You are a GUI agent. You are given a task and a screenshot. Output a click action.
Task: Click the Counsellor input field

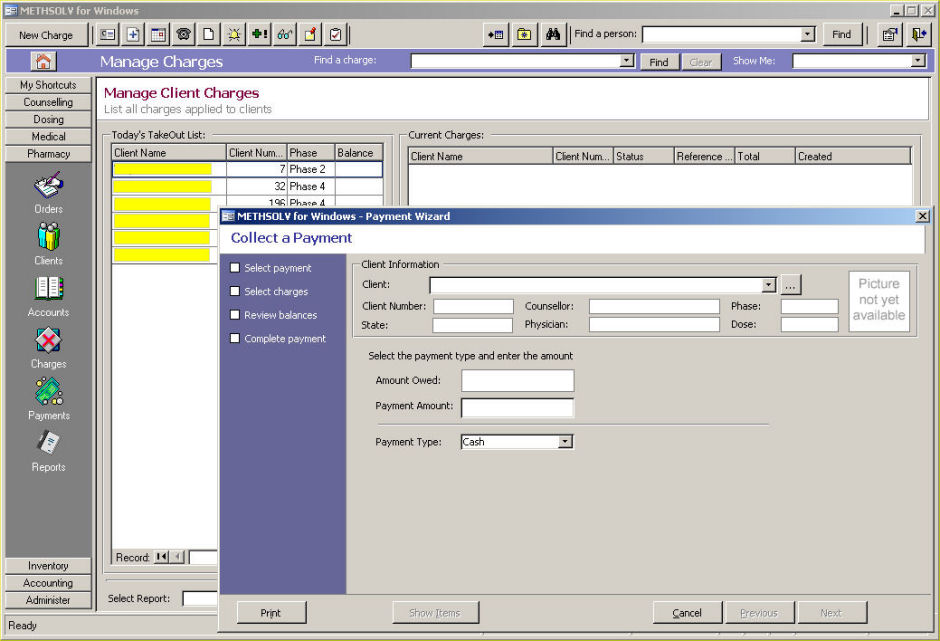click(654, 306)
